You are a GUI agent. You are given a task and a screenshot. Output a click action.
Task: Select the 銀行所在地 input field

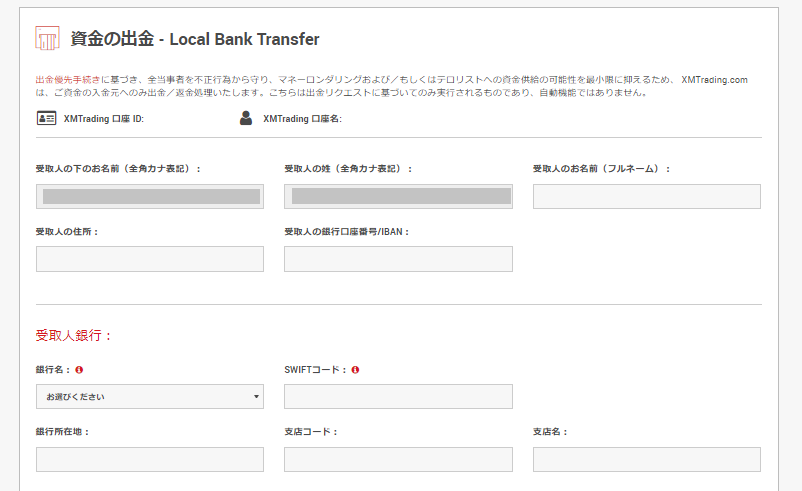150,459
